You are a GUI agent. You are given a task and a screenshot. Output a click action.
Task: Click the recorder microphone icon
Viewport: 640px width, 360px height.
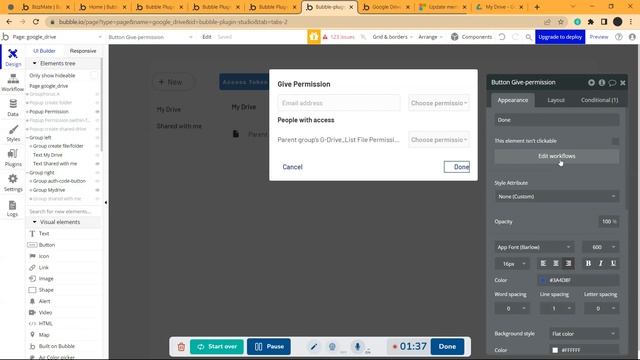(x=357, y=347)
